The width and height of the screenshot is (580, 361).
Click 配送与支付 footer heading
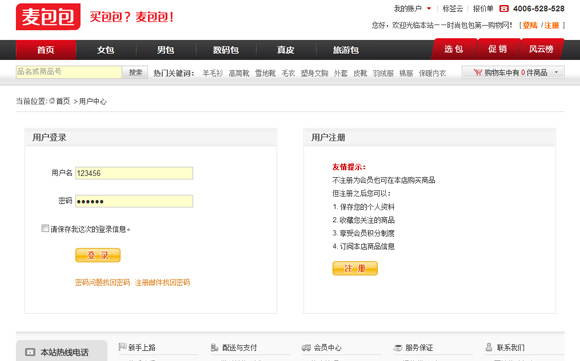point(239,347)
